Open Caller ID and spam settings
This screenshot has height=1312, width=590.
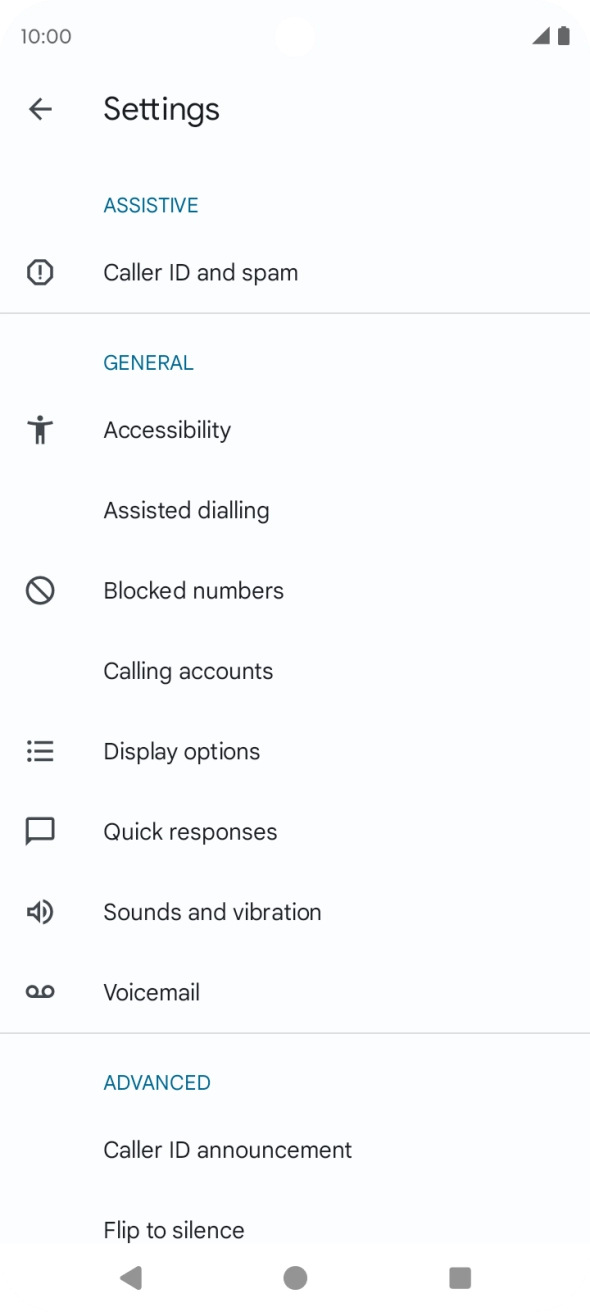pos(201,272)
